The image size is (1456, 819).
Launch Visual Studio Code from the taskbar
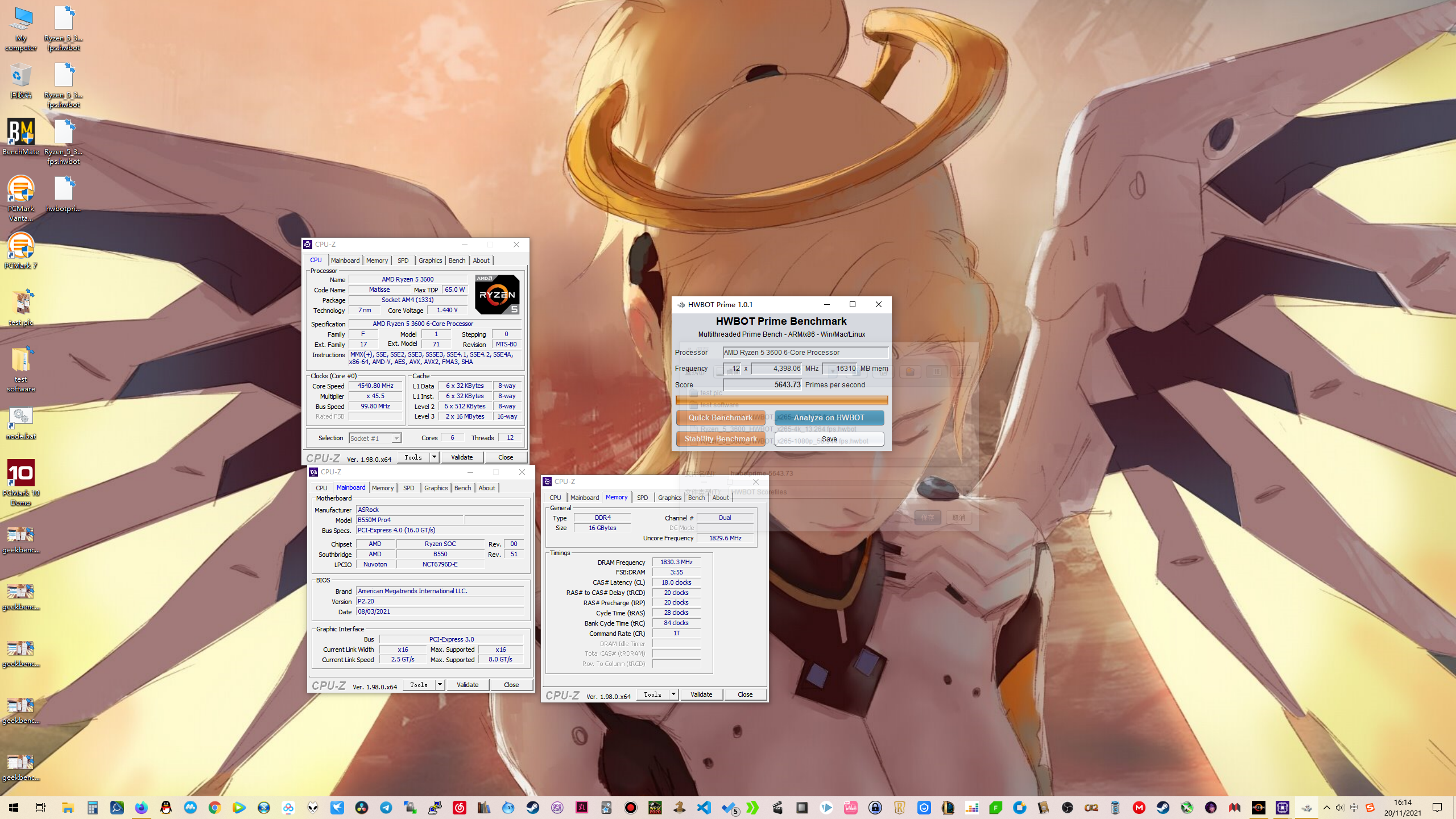coord(704,808)
